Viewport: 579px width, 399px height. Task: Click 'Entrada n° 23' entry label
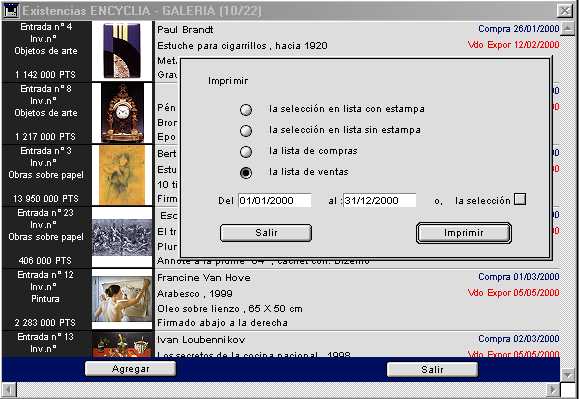click(x=45, y=213)
